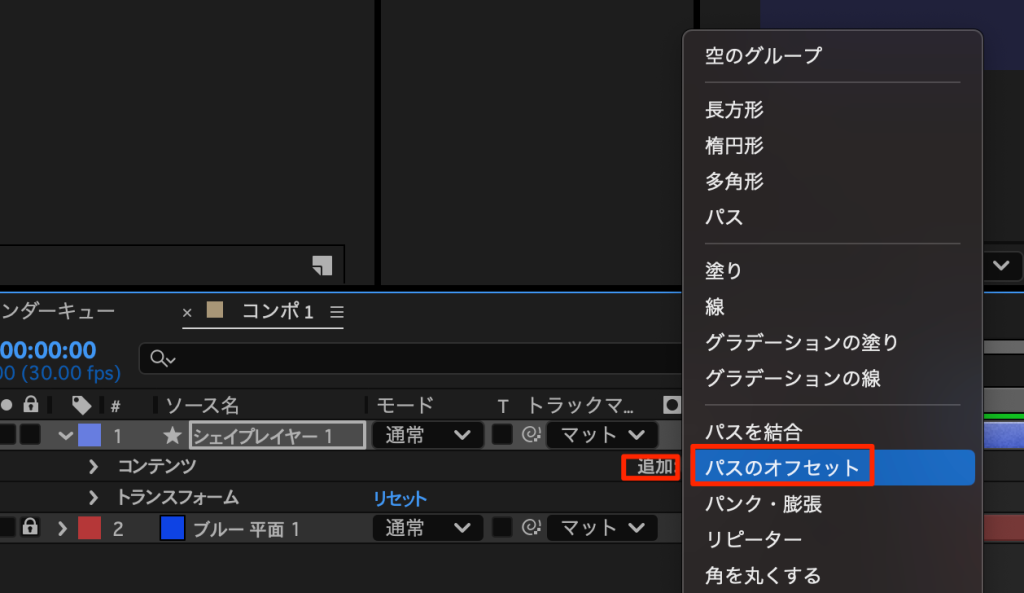Click the shape layer star icon

(172, 436)
